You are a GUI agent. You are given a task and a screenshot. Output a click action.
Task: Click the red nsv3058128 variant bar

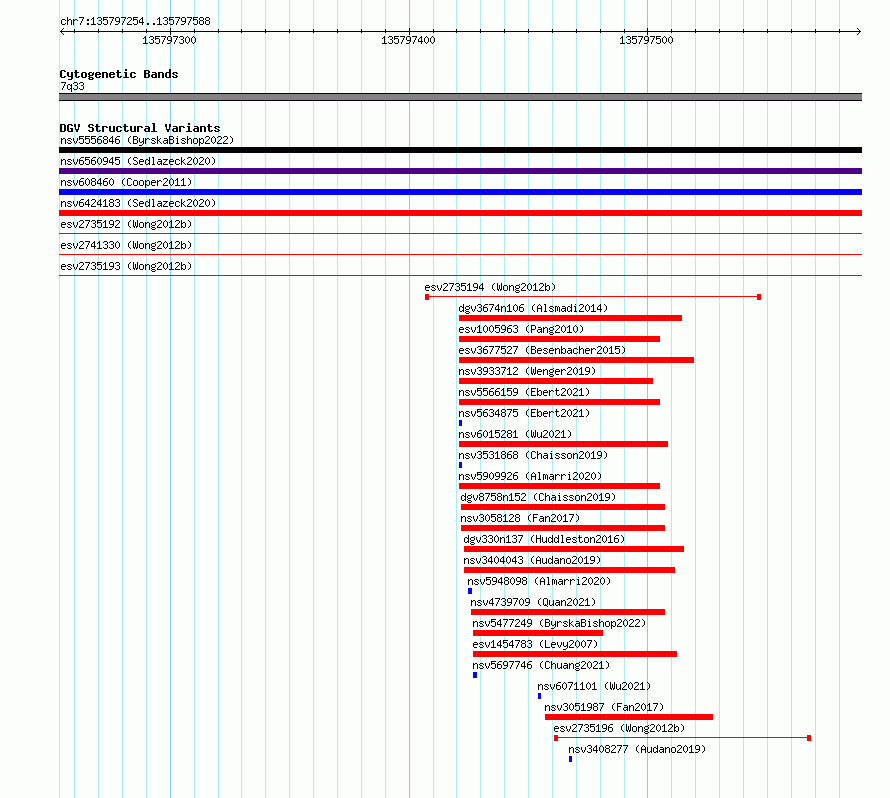click(563, 528)
